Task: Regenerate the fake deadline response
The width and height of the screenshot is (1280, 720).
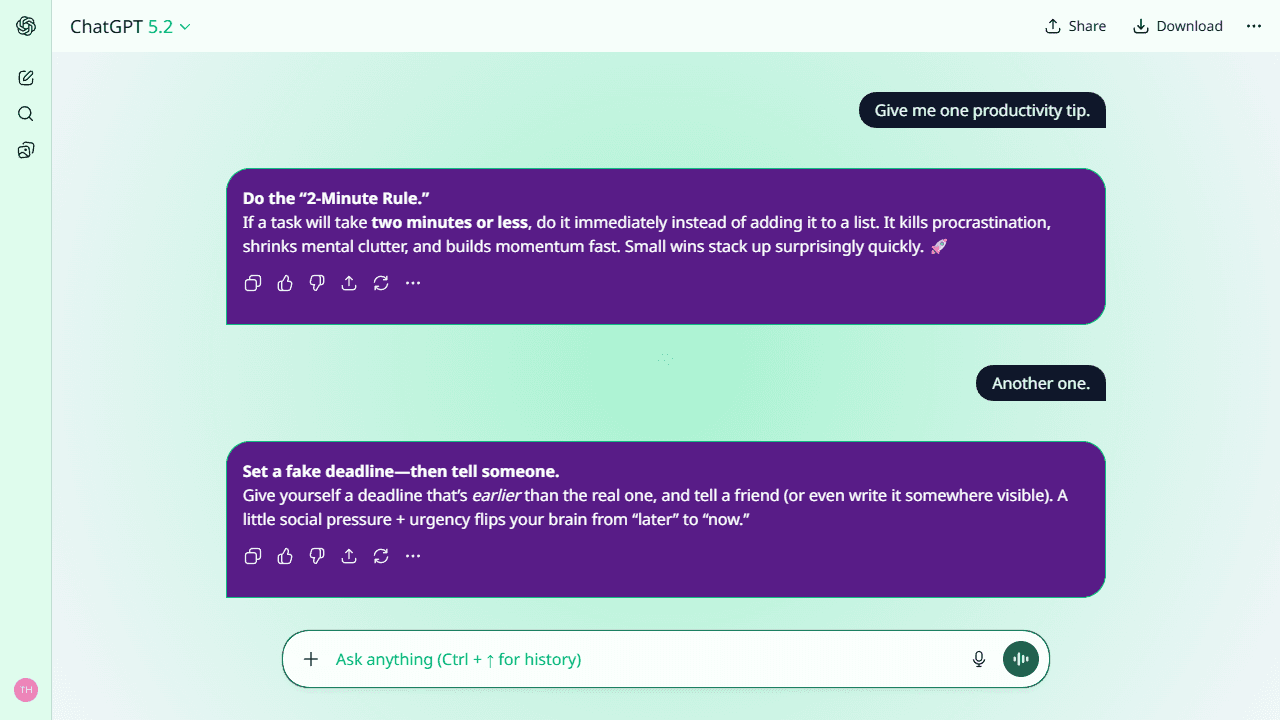Action: [x=380, y=556]
